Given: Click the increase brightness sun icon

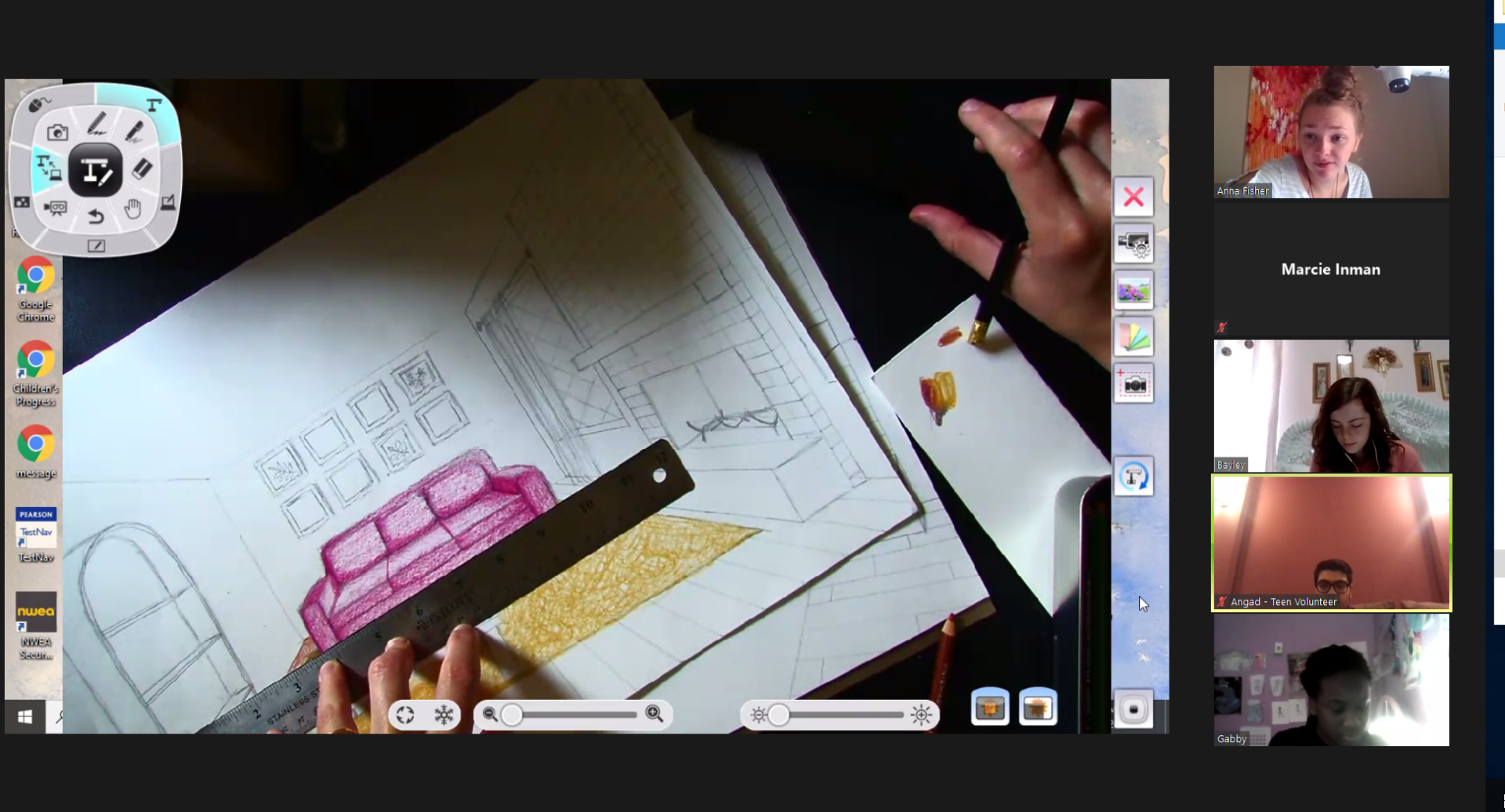Looking at the screenshot, I should (x=922, y=715).
